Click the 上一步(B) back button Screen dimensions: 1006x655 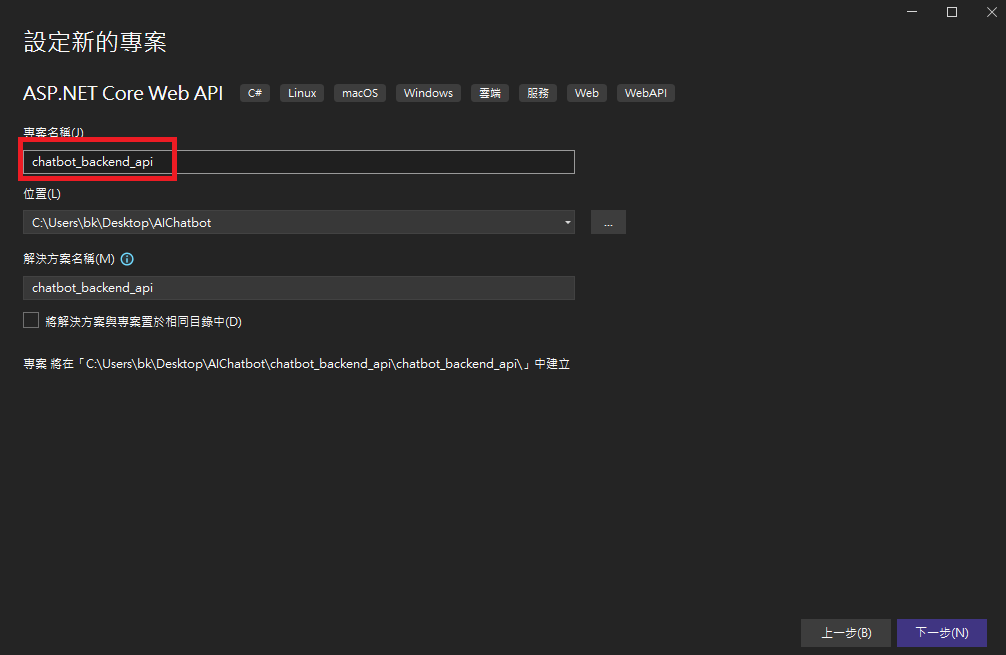[x=846, y=633]
